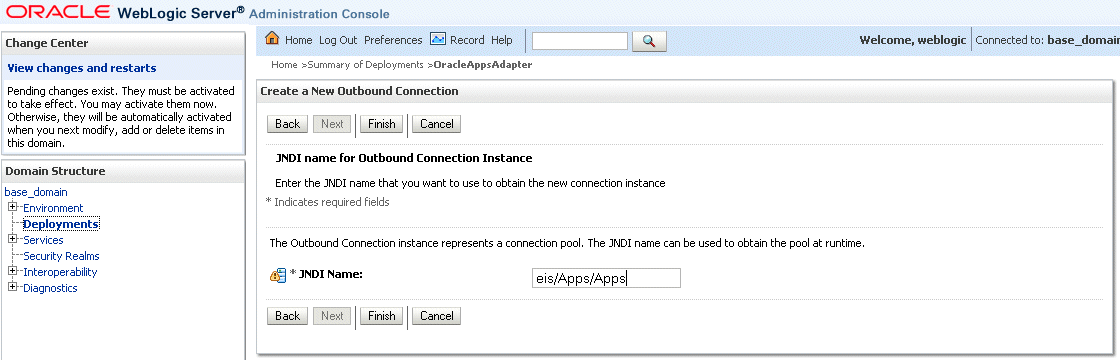The height and width of the screenshot is (360, 1120).
Task: Select Security Realms in Domain Structure
Action: pos(61,256)
